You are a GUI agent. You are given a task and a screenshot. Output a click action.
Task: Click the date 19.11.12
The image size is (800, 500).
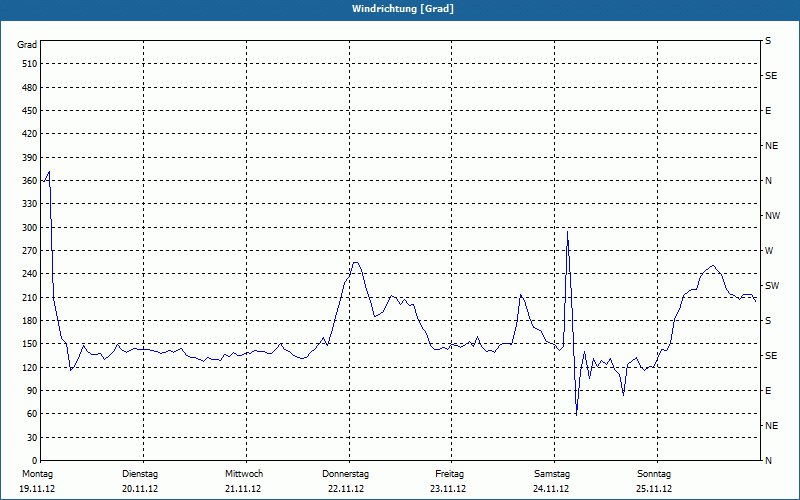[37, 489]
